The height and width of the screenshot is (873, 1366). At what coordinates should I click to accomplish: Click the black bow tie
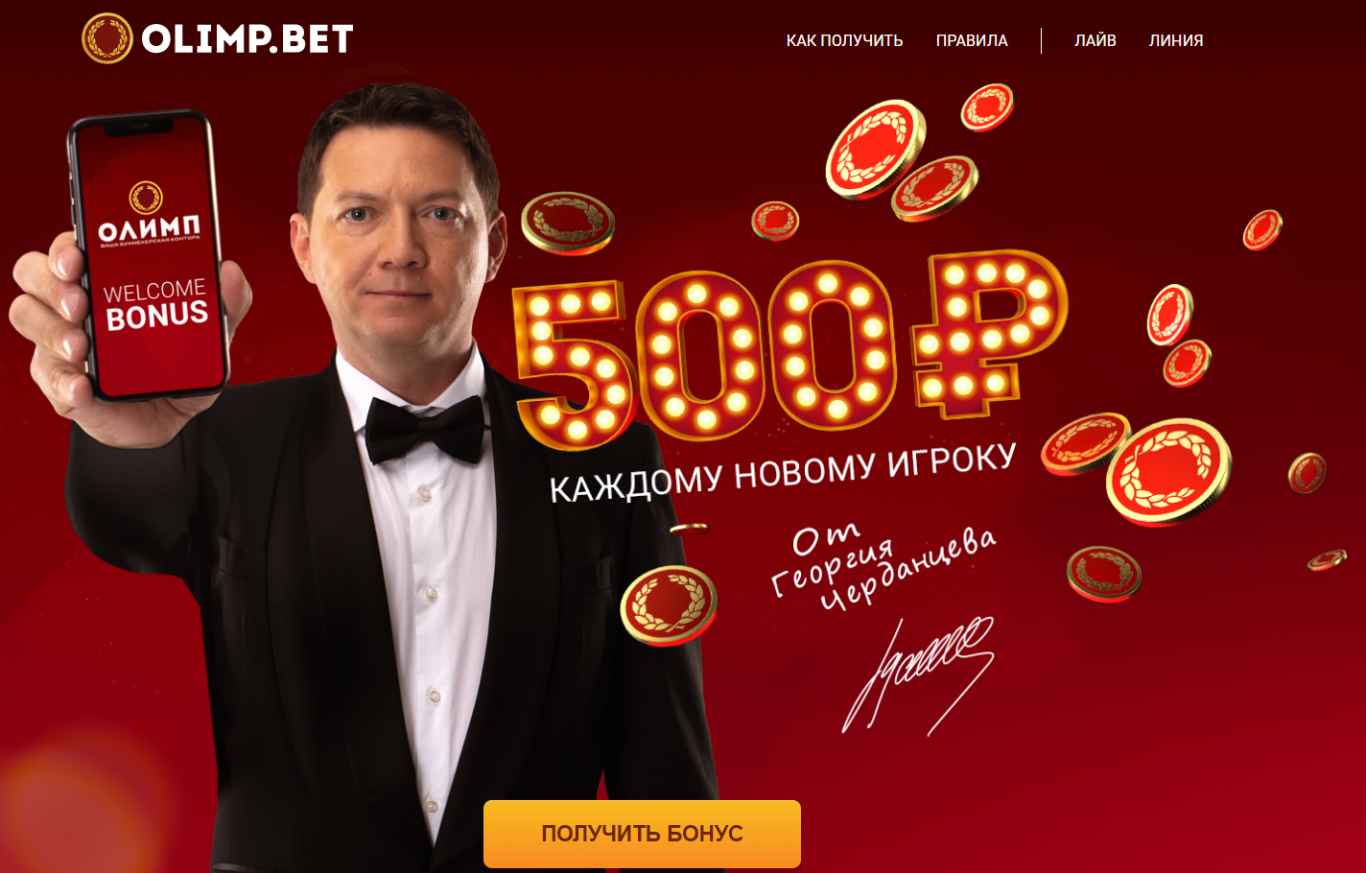point(424,429)
